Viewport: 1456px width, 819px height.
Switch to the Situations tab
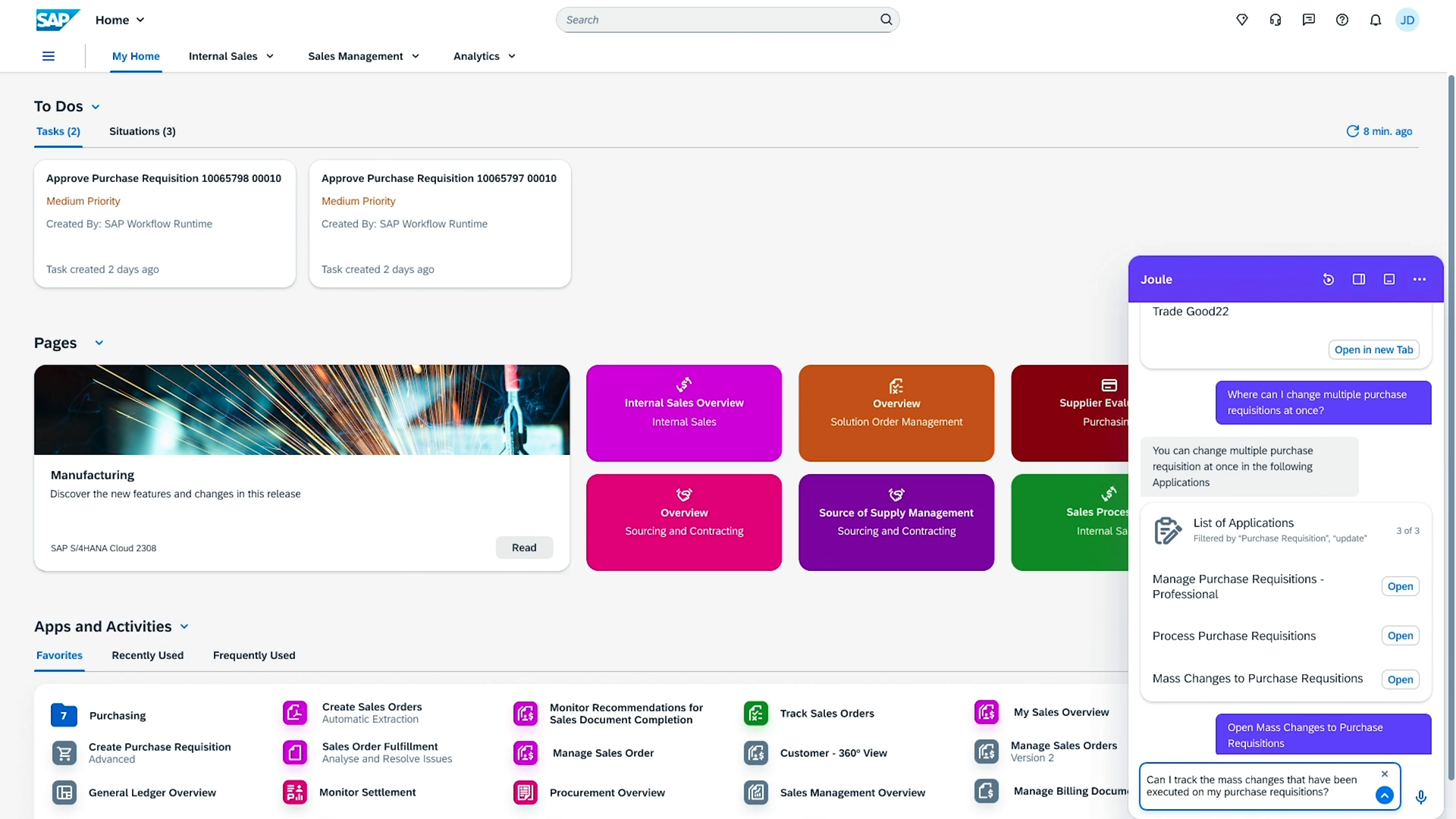click(x=142, y=131)
